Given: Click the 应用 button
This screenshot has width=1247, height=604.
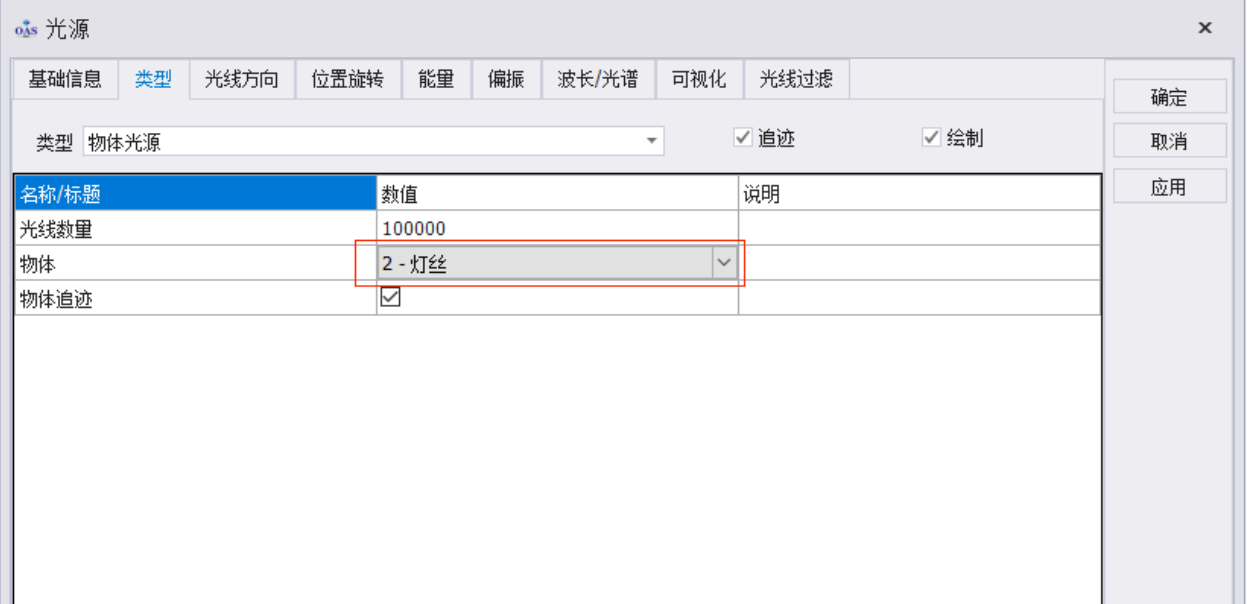Looking at the screenshot, I should (x=1169, y=187).
